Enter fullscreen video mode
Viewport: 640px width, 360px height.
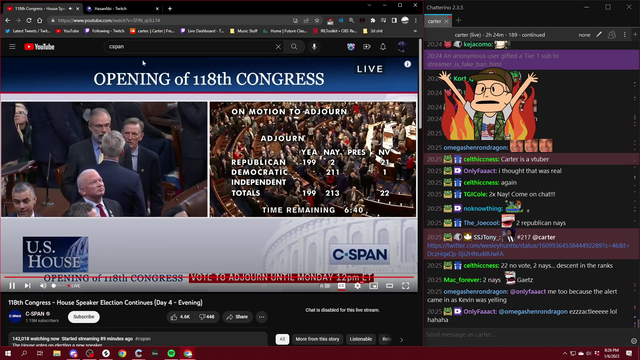coord(405,286)
